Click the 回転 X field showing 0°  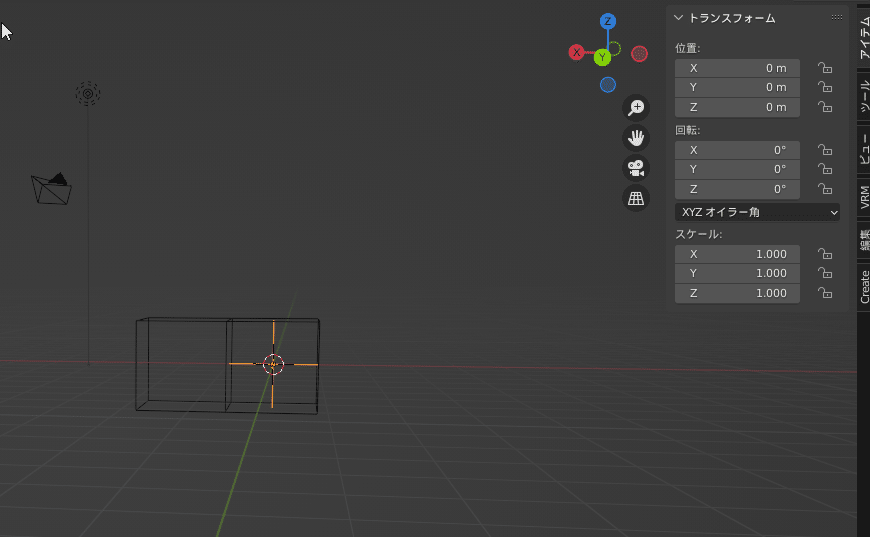(737, 150)
